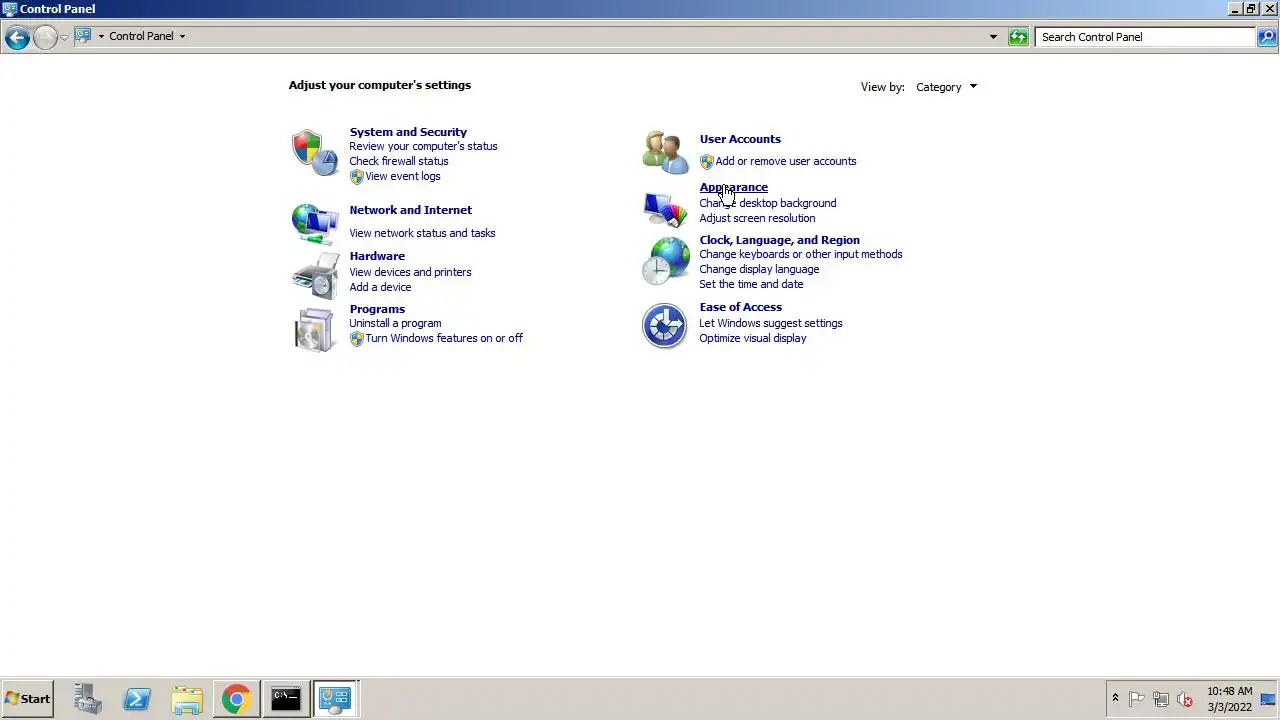Open the Programs disc icon
Image resolution: width=1280 pixels, height=720 pixels.
click(315, 329)
